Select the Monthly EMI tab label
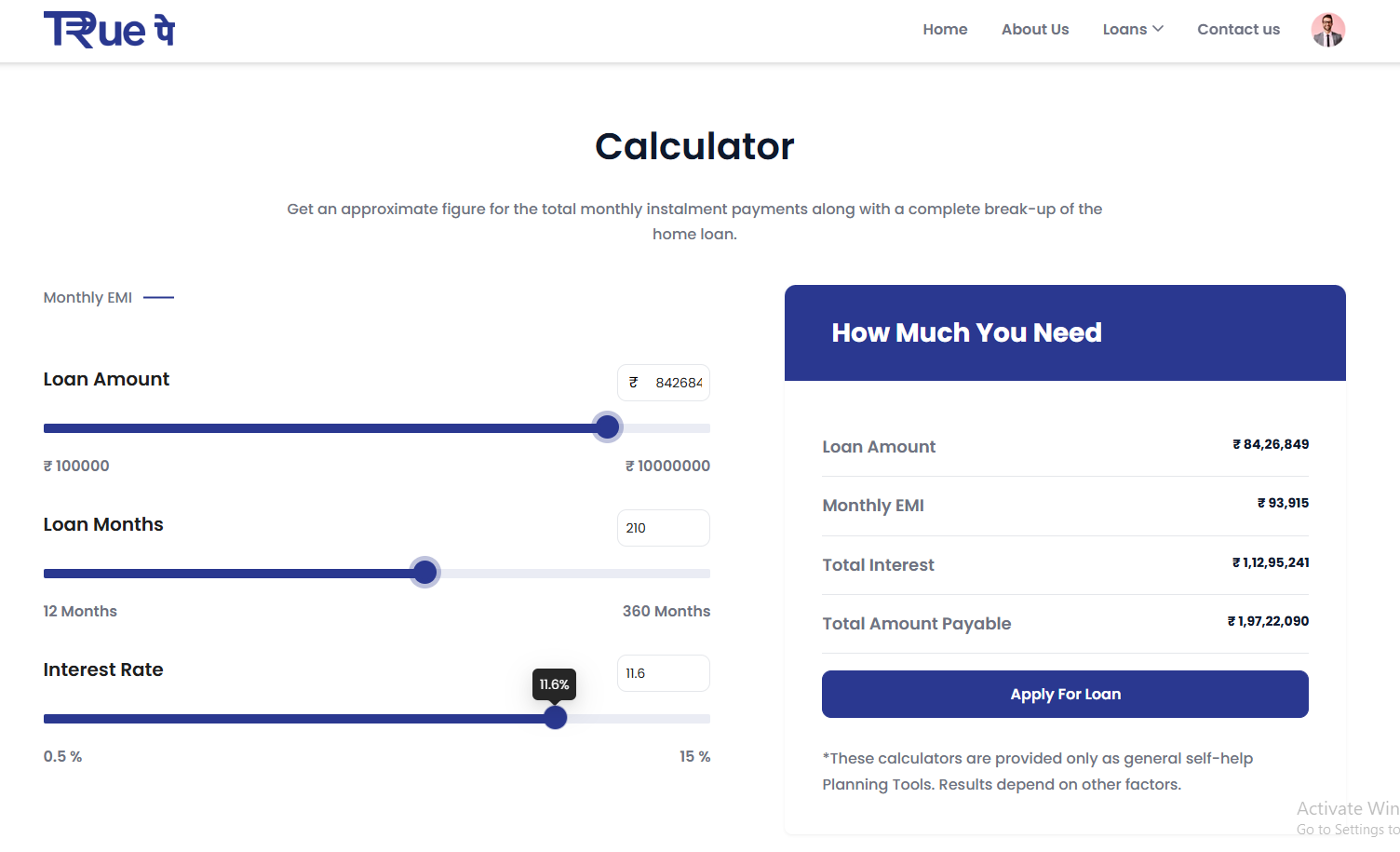The height and width of the screenshot is (852, 1400). point(87,298)
